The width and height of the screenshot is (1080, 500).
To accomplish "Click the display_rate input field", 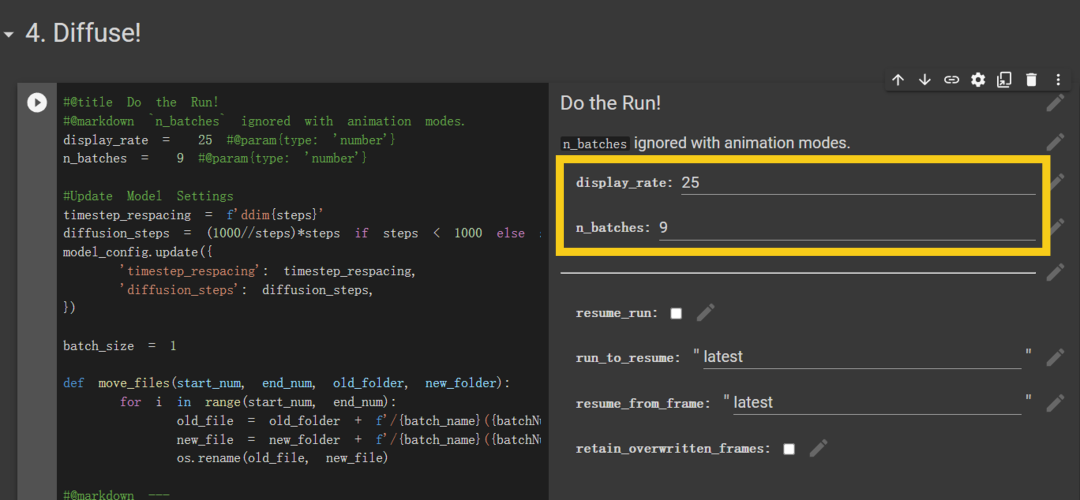I will pyautogui.click(x=856, y=183).
